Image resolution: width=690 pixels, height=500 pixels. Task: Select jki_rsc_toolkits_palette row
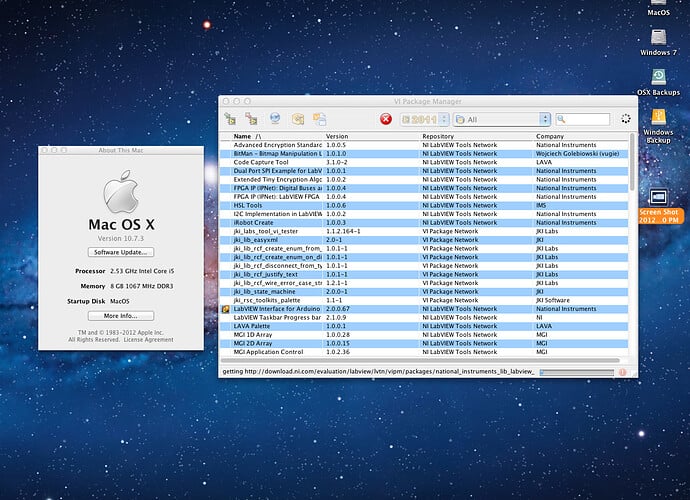pyautogui.click(x=424, y=300)
